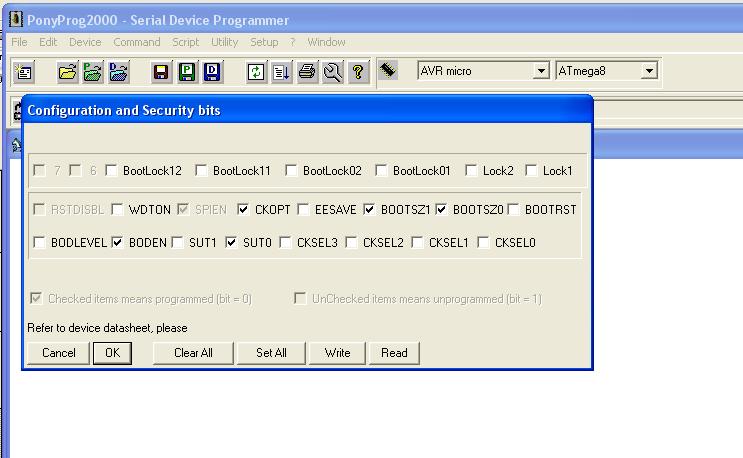Enable the WDTON fuse checkbox
Image resolution: width=743 pixels, height=458 pixels.
click(x=117, y=209)
